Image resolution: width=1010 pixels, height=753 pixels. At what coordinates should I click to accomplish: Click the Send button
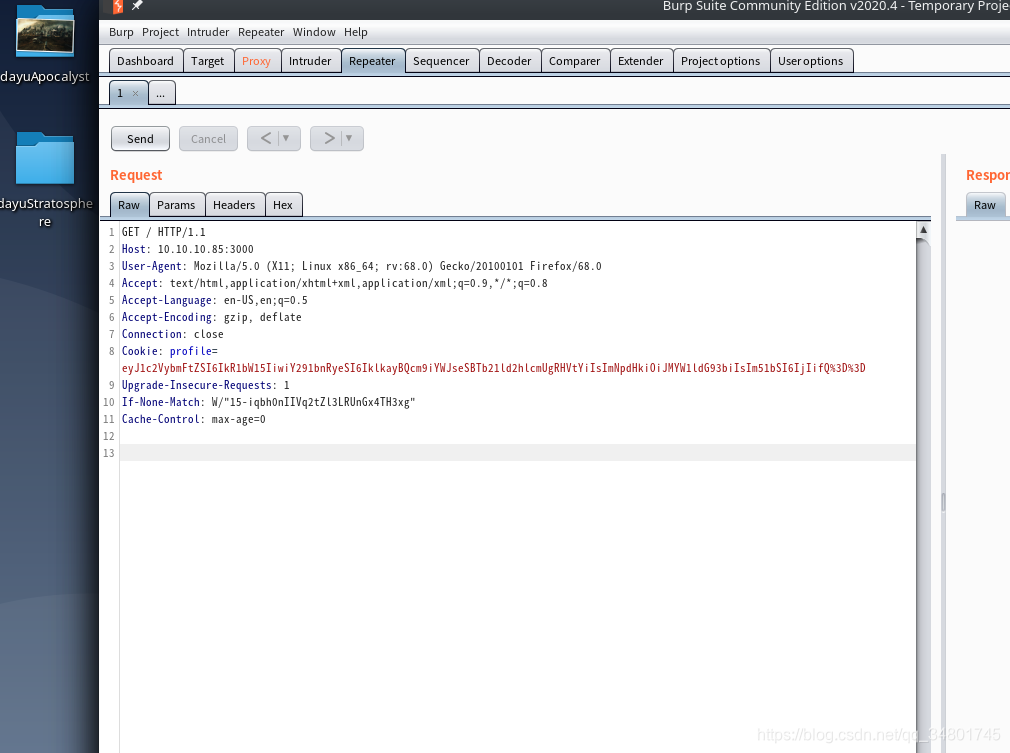click(140, 138)
